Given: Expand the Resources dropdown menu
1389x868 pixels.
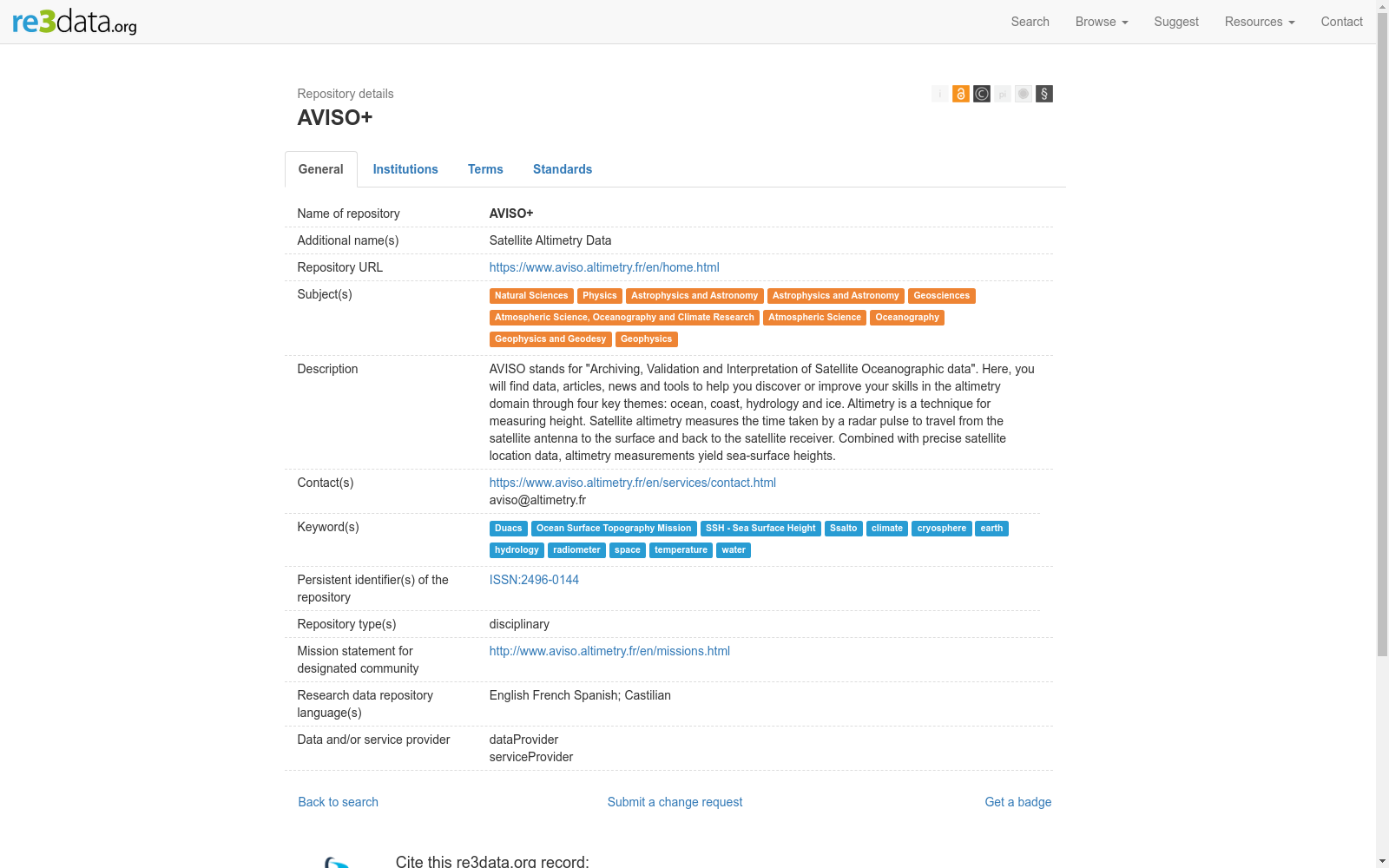Looking at the screenshot, I should pos(1259,22).
